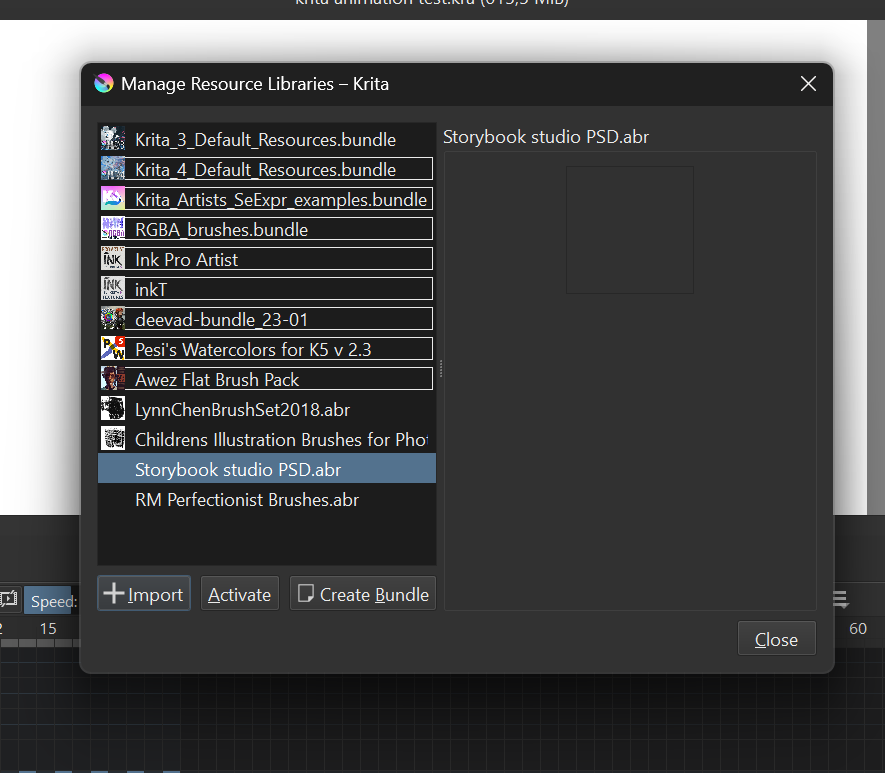Import a new resource library
The image size is (885, 773).
(144, 594)
